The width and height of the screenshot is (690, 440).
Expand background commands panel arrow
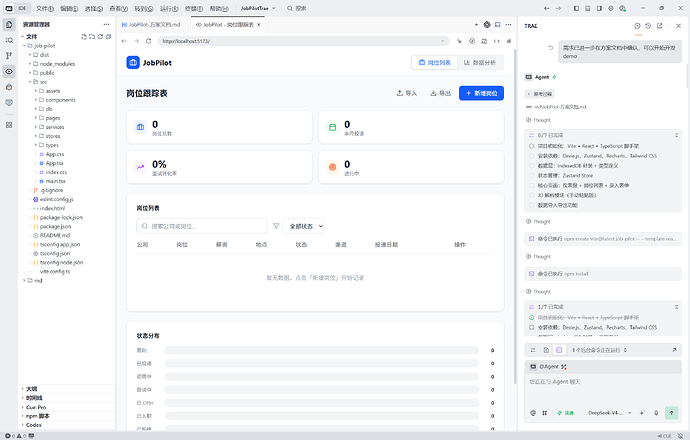pos(674,350)
